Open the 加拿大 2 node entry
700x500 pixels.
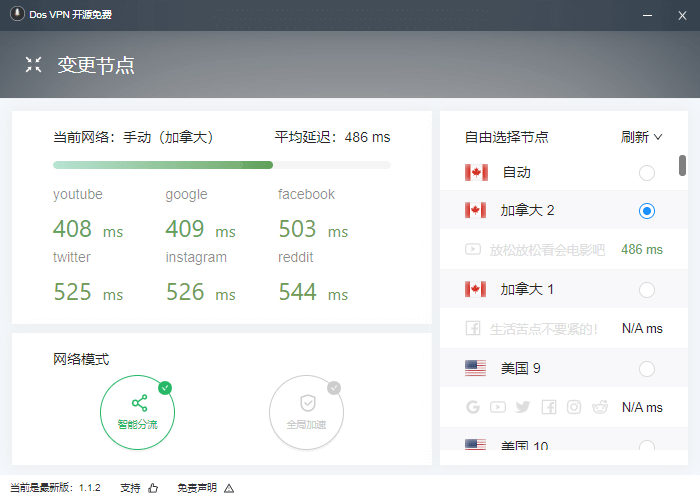pos(528,211)
